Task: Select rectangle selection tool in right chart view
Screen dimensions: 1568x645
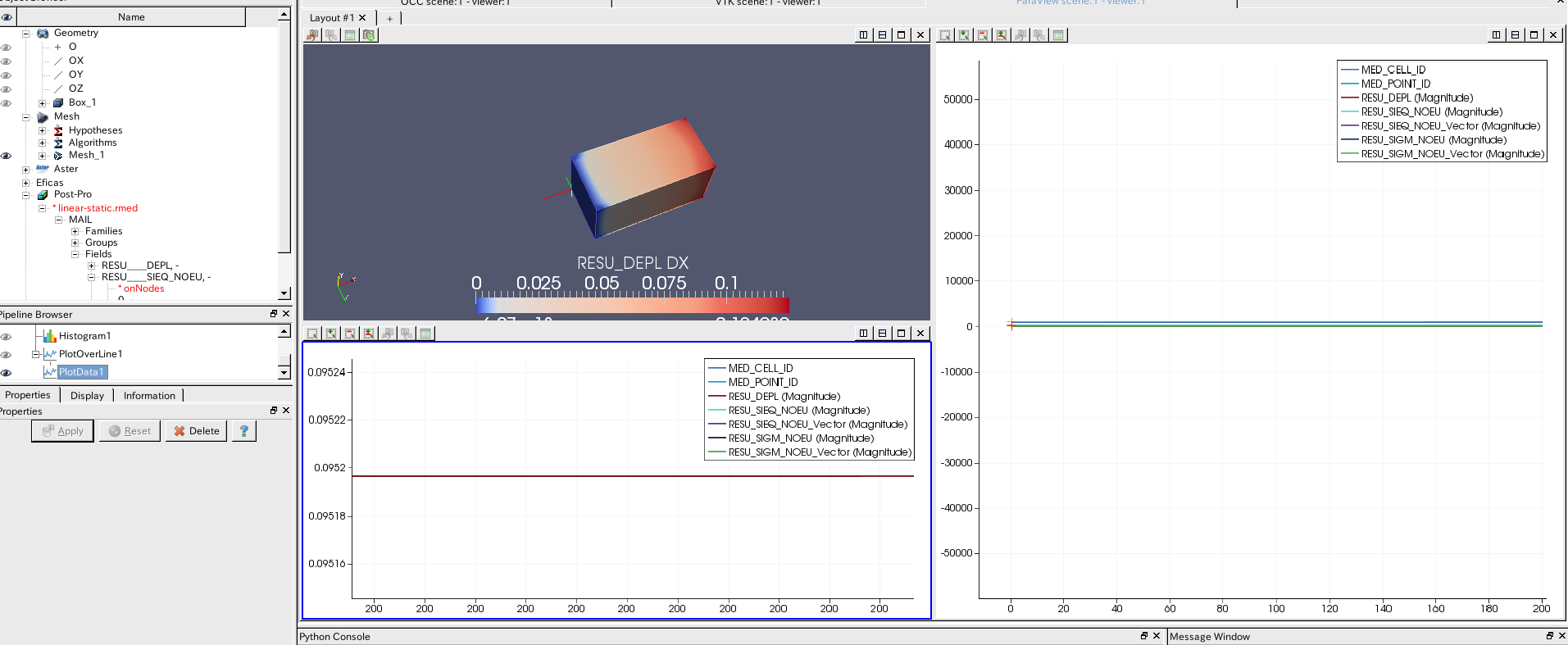Action: tap(945, 35)
